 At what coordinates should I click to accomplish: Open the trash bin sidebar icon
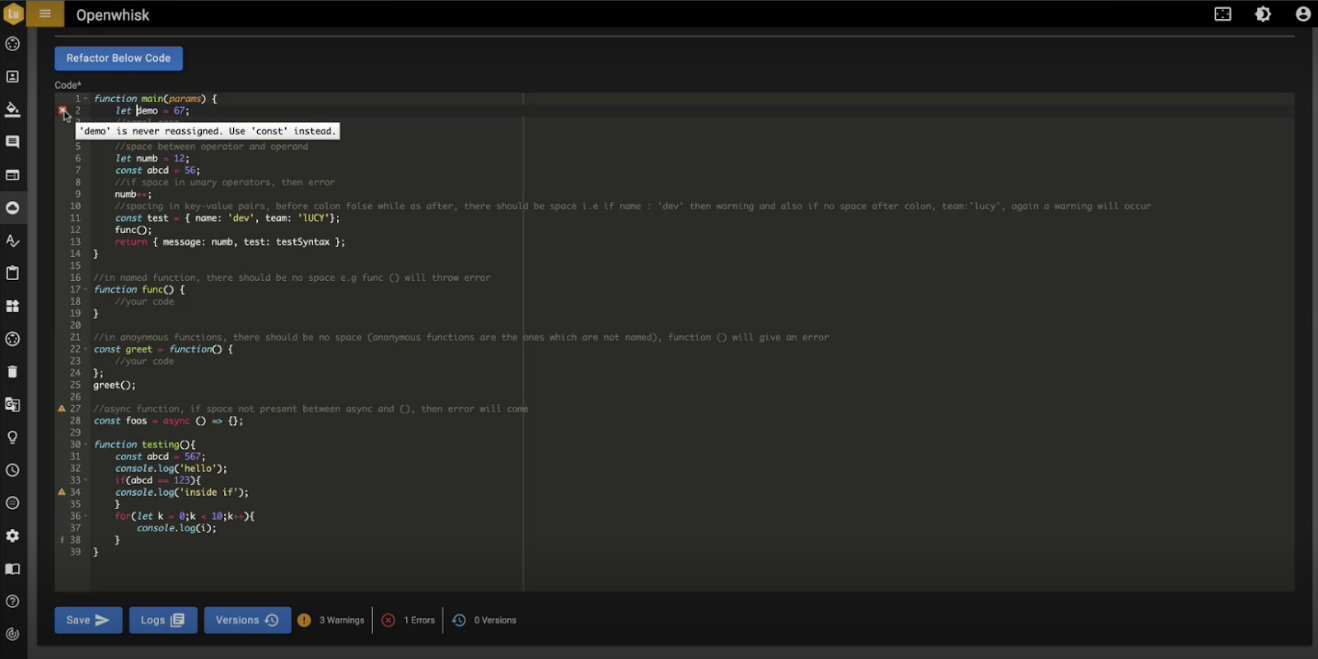click(13, 372)
